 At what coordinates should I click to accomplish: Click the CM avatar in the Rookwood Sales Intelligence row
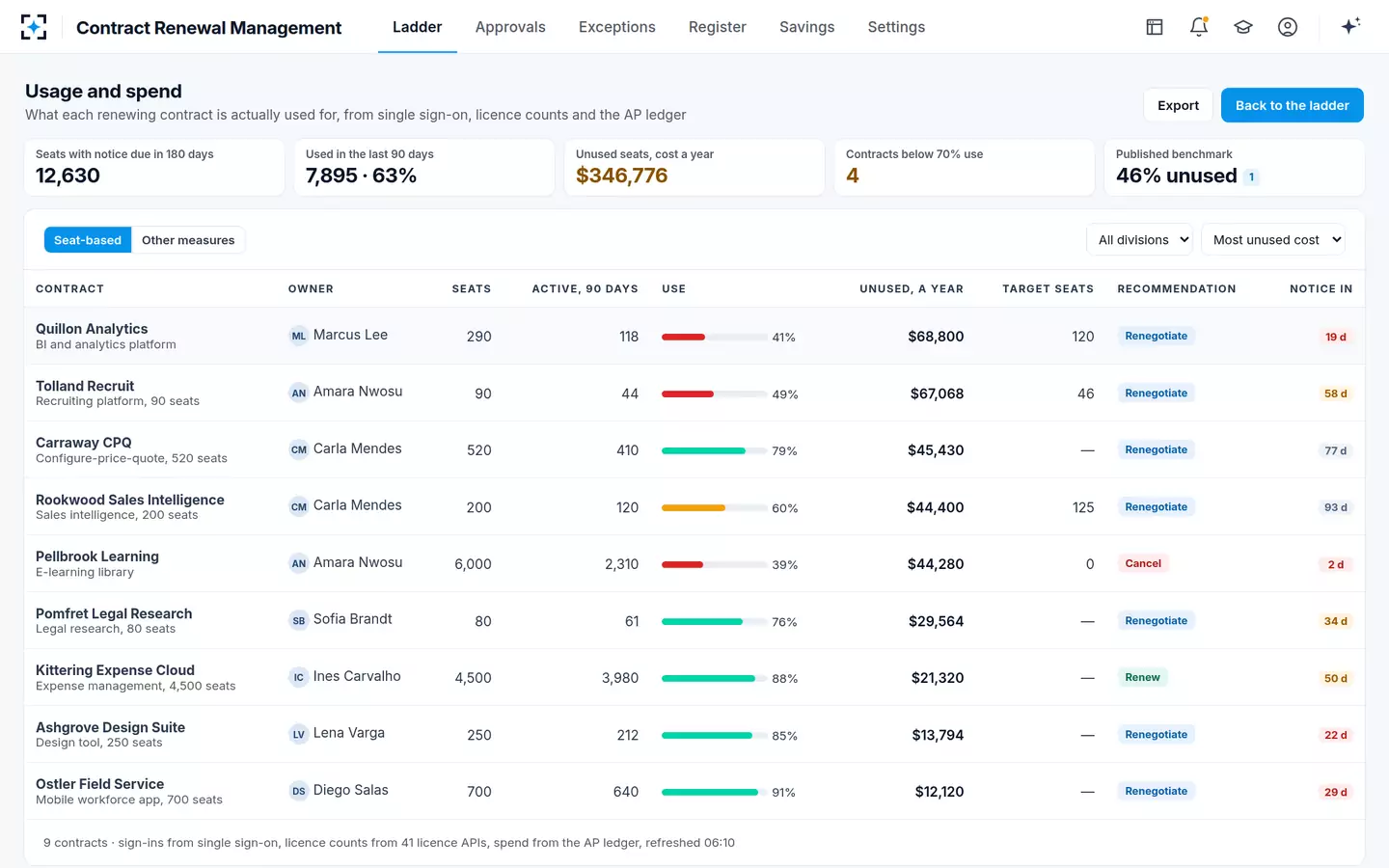point(299,506)
